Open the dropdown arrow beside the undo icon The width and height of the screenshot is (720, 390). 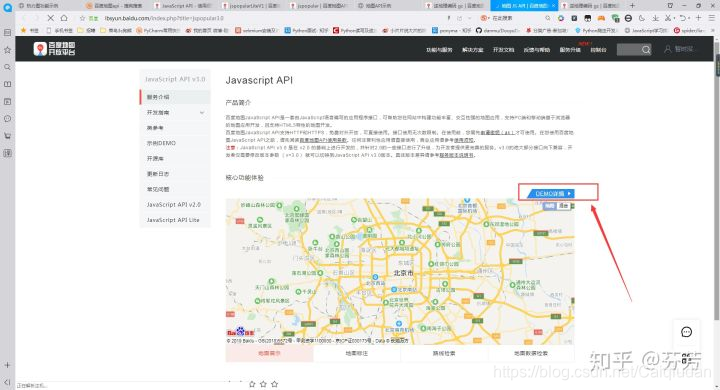[689, 18]
